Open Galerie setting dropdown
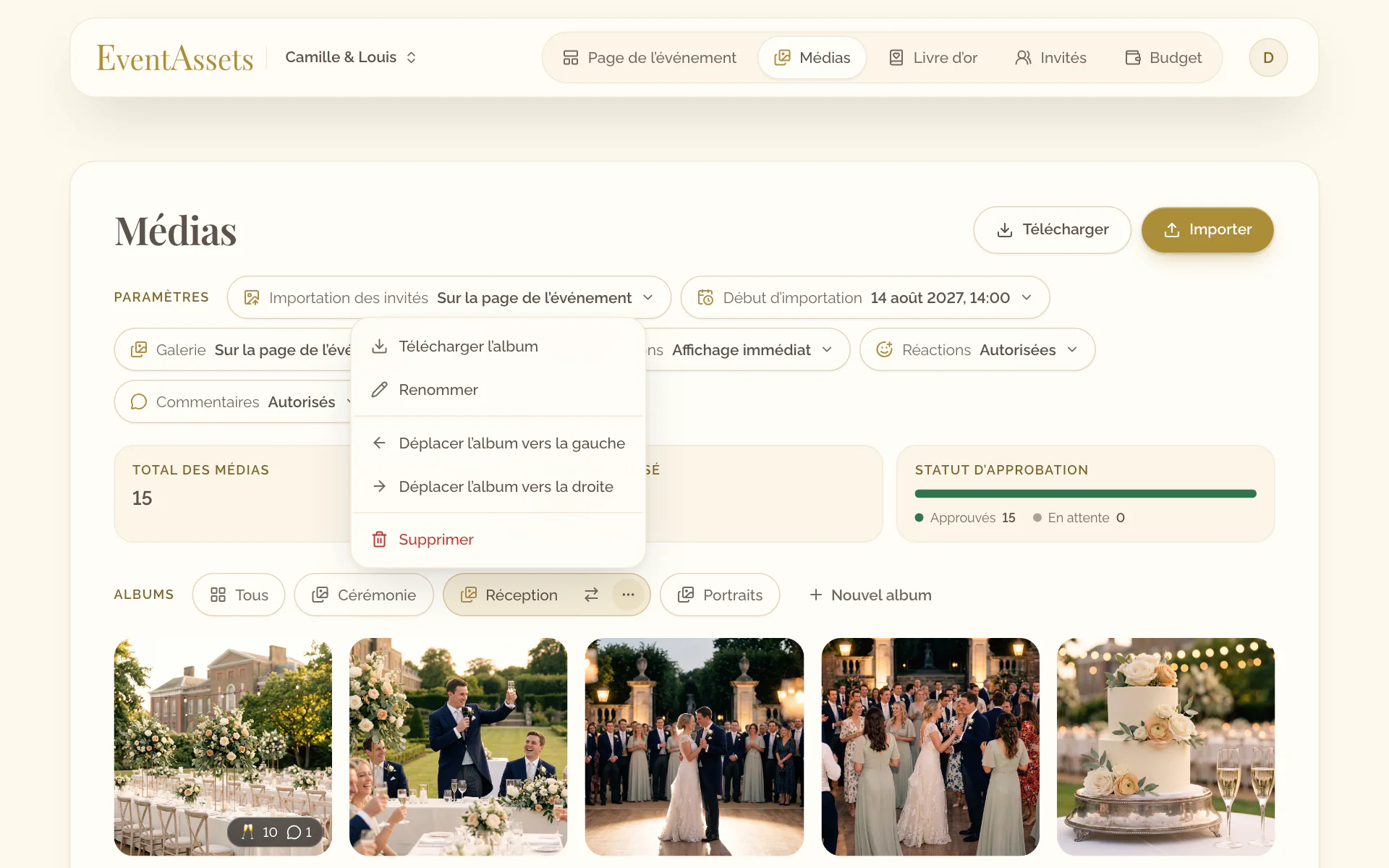 click(x=233, y=349)
